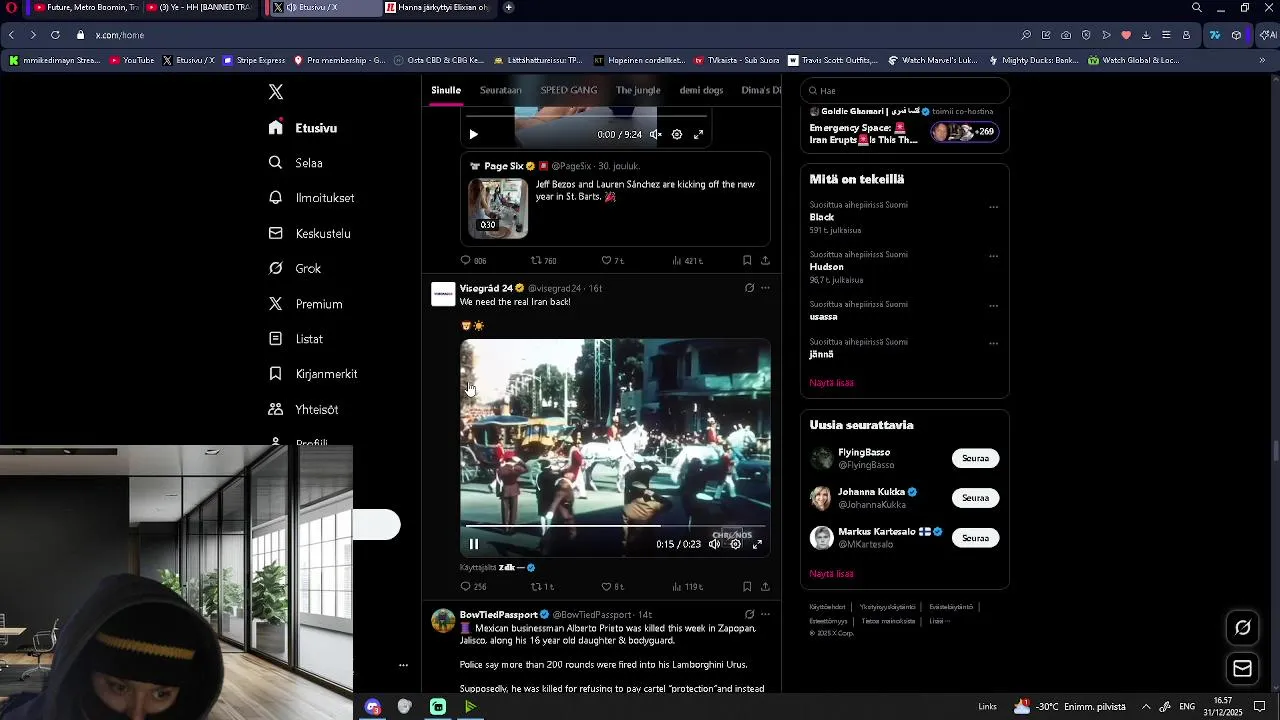Like the Visegrád 24 post
Screen dimensions: 1280x720
[x=612, y=587]
